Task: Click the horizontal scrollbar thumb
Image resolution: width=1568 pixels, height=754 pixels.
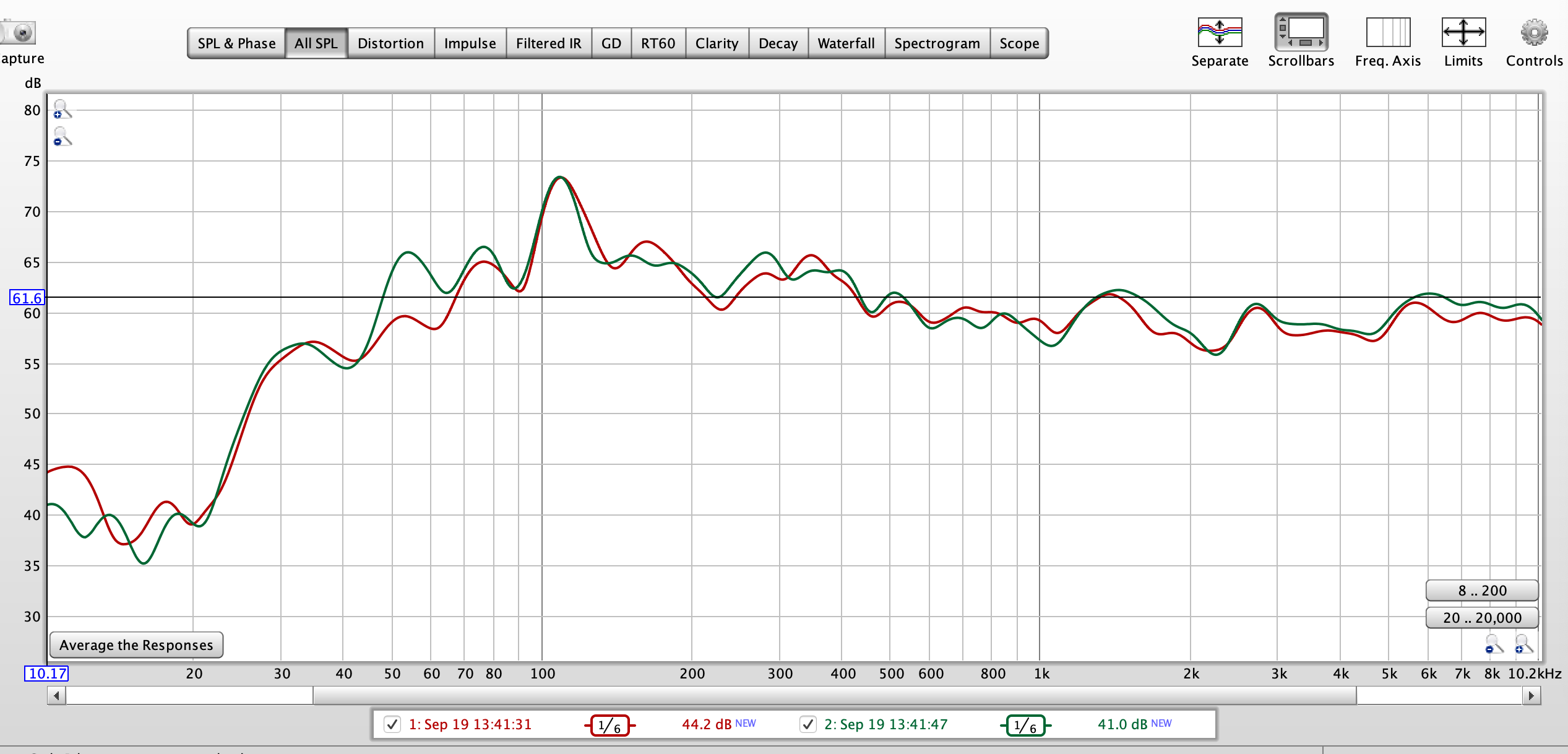Action: [835, 696]
